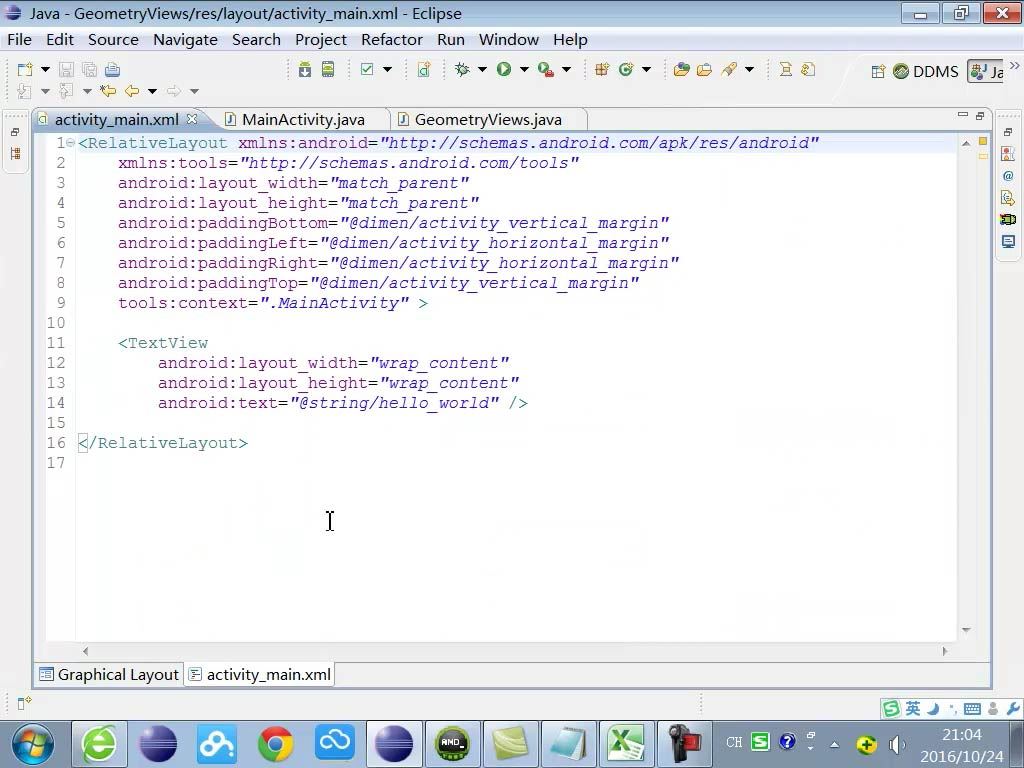The width and height of the screenshot is (1024, 768).
Task: Click the TextView tag on line 11
Action: [163, 343]
